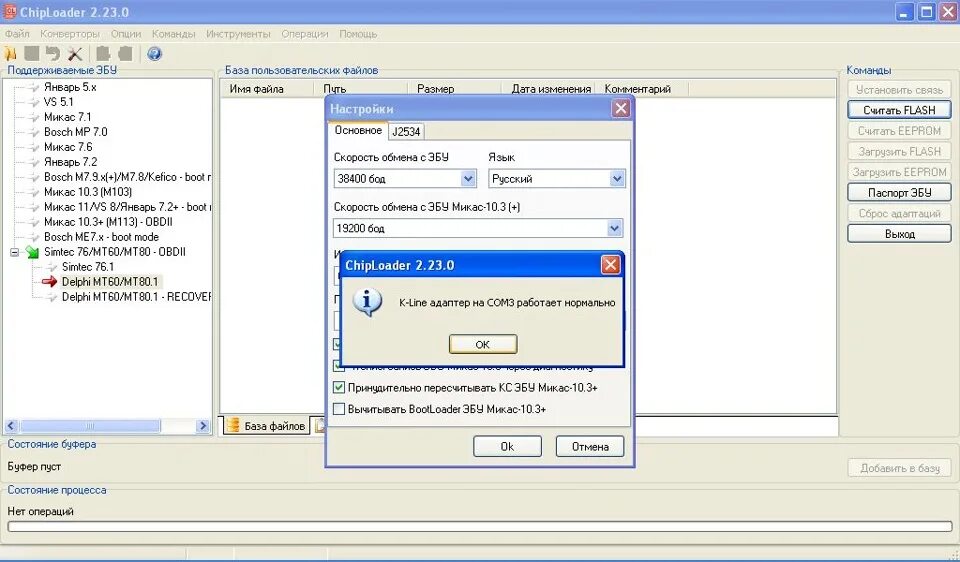
Task: Open the Инструменты menu
Action: tap(238, 34)
